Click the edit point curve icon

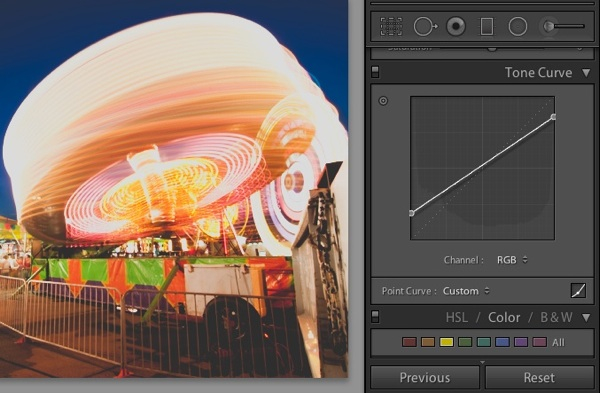(x=578, y=290)
